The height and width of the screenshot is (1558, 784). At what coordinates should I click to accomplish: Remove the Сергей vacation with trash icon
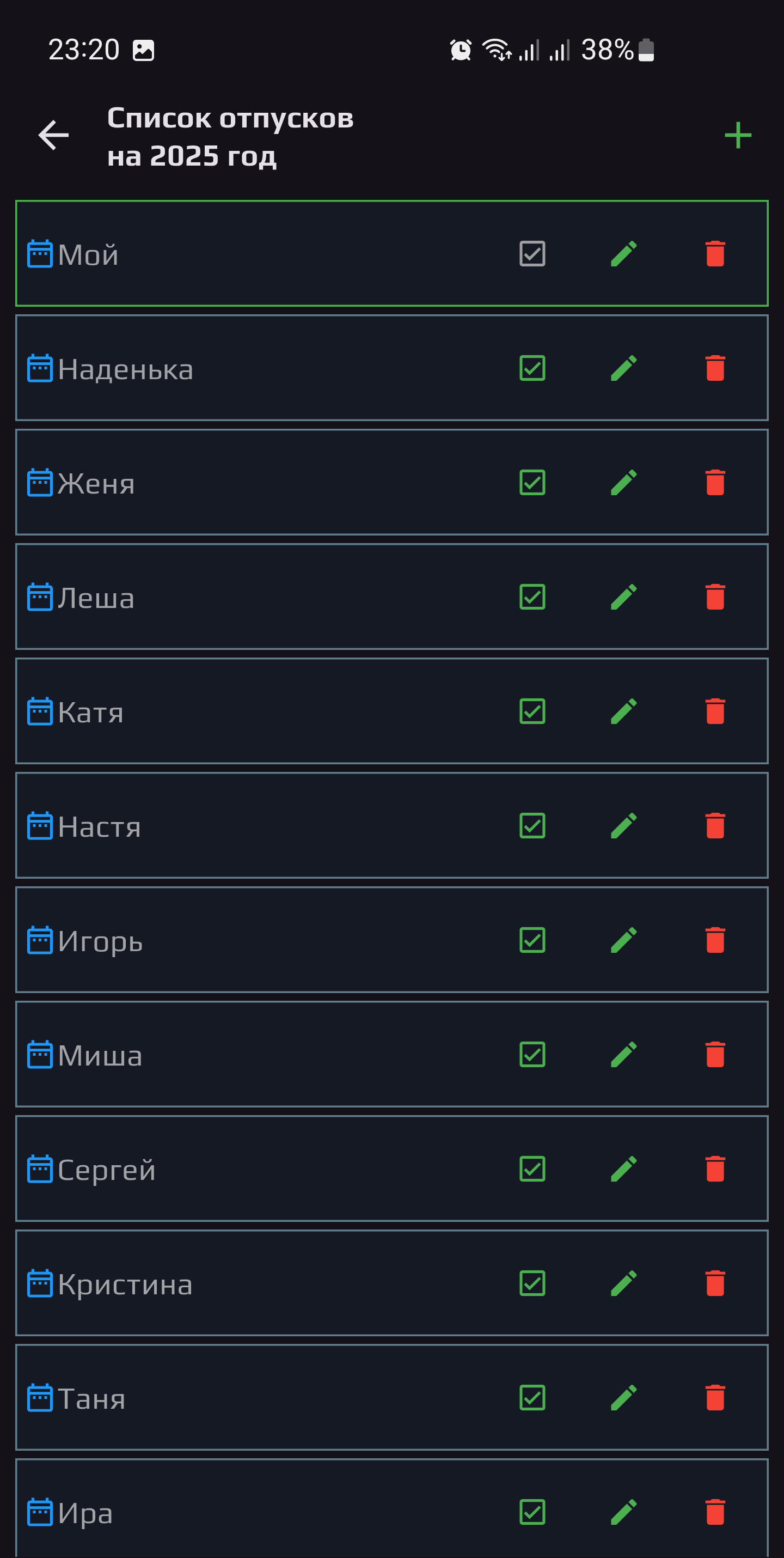715,1168
